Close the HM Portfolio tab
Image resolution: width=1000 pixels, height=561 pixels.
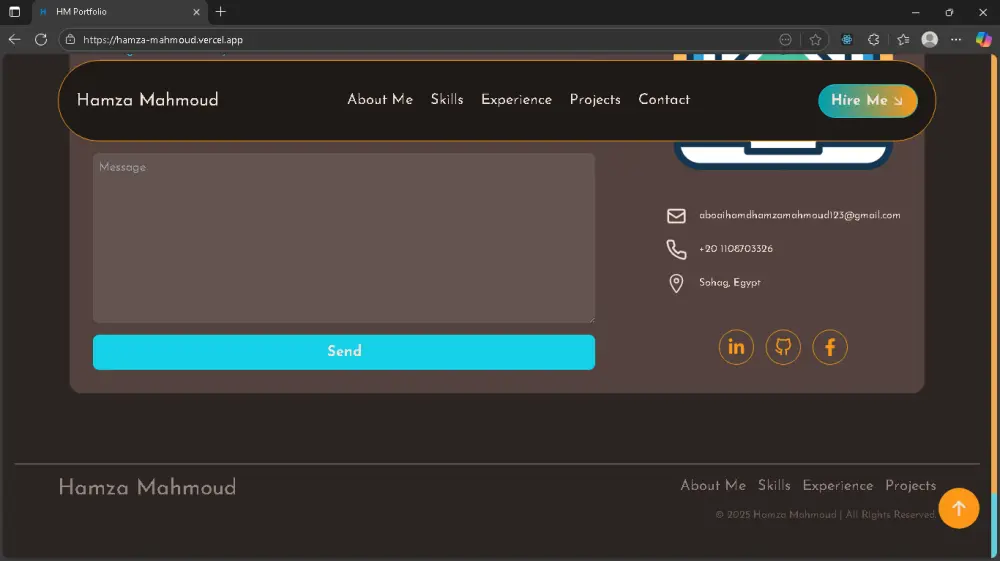(x=196, y=11)
